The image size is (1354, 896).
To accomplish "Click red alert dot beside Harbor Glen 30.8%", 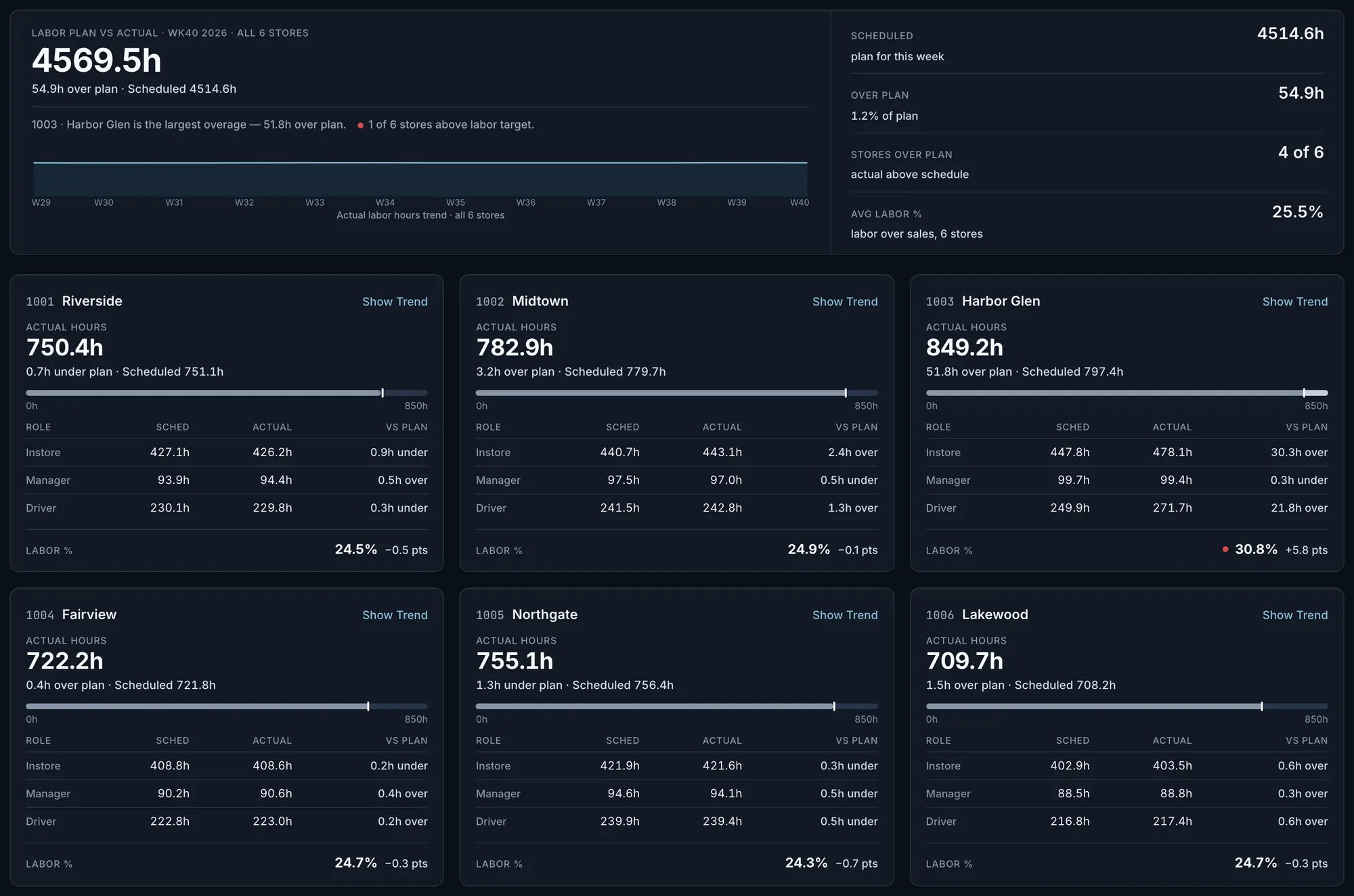I will [1225, 550].
